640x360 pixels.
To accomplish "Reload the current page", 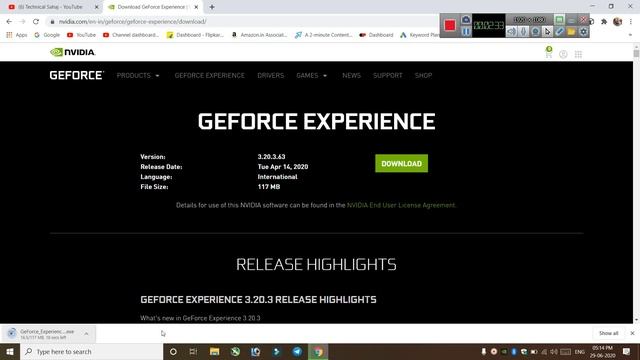I will 36,22.
